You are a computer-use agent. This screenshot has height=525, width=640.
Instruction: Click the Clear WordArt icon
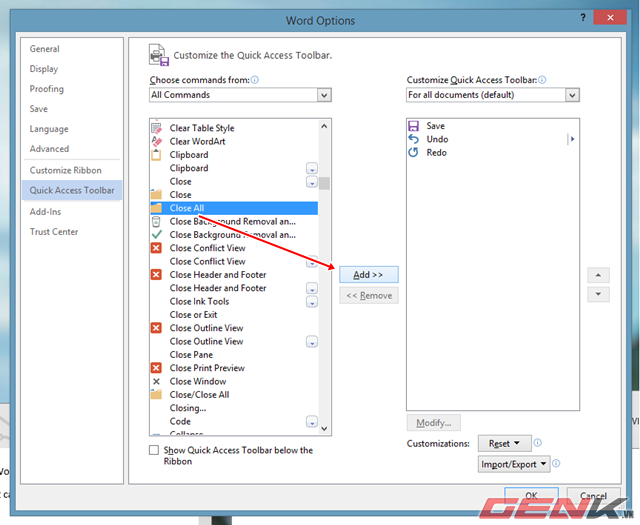(x=156, y=141)
